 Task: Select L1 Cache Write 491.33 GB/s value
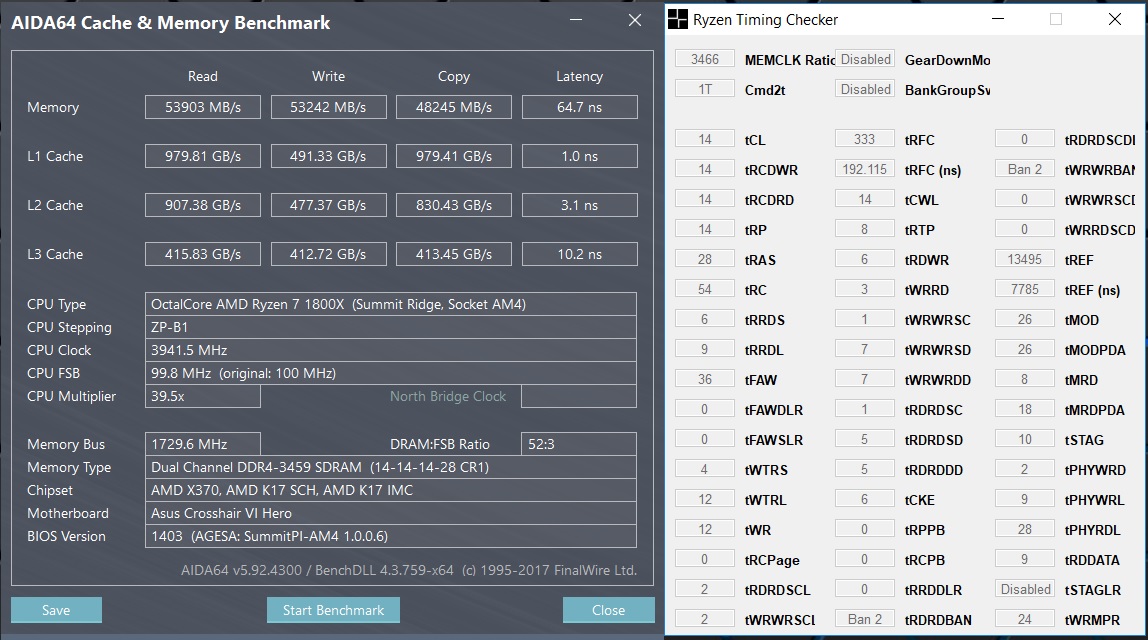(328, 156)
